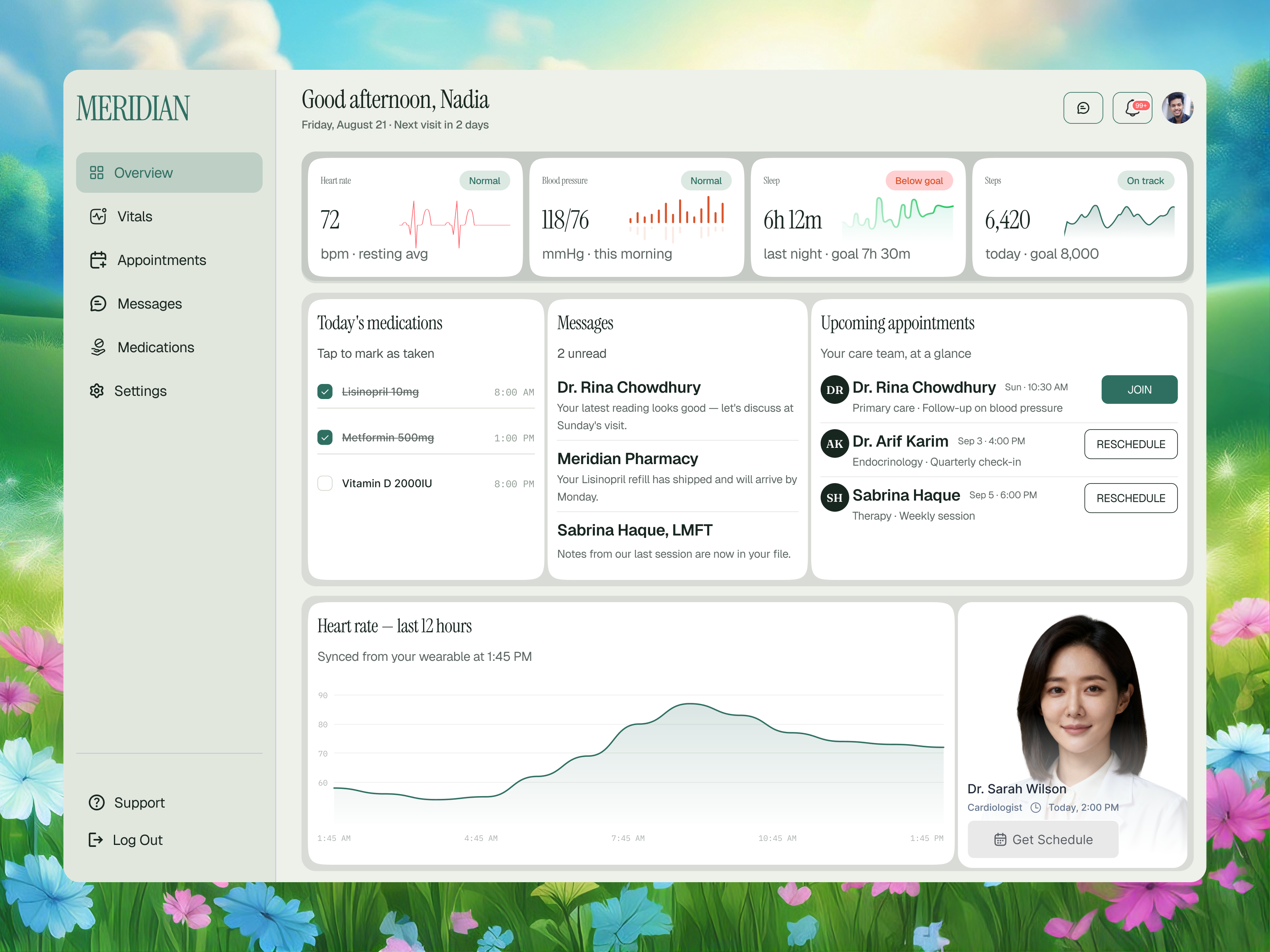Open notifications bell with 99+ badge
Image resolution: width=1270 pixels, height=952 pixels.
pos(1132,108)
